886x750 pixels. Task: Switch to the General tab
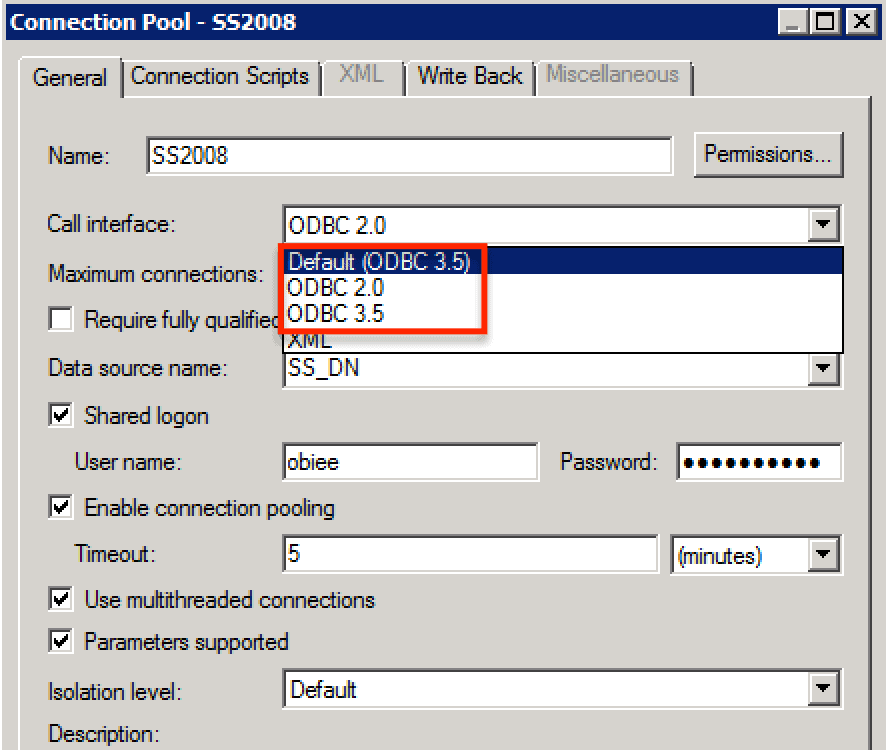(x=70, y=77)
